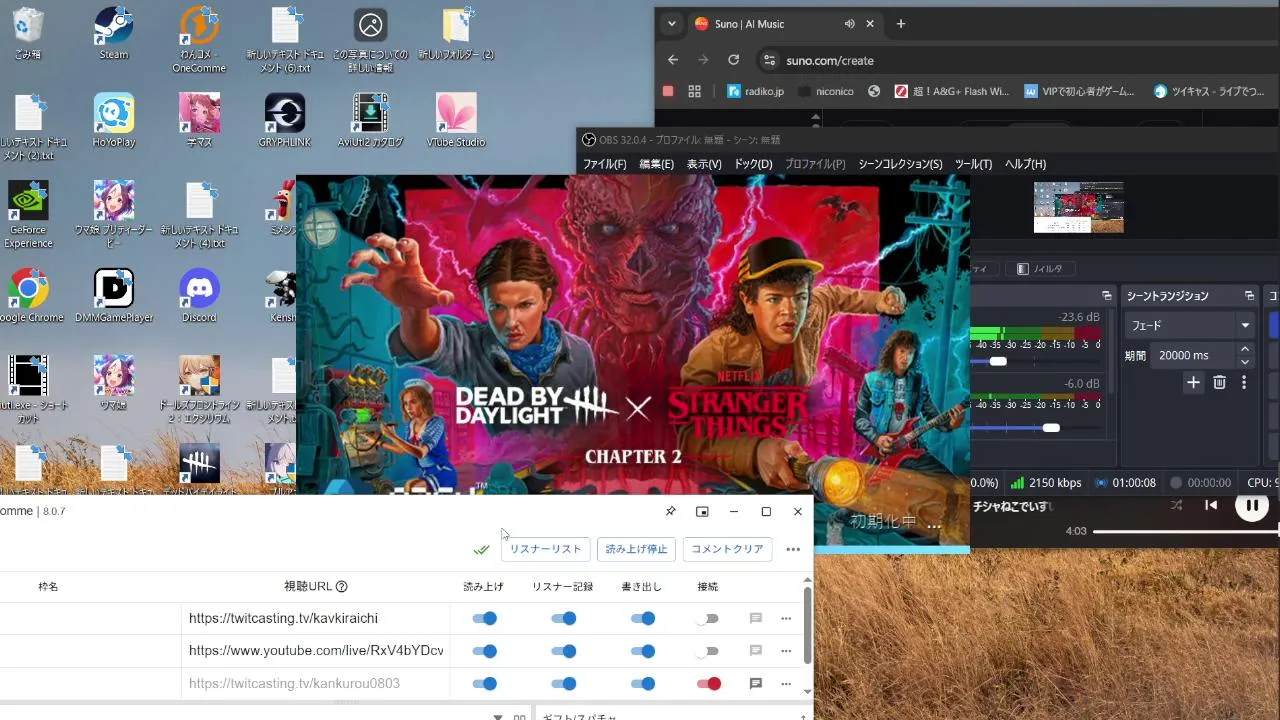Disconnect 接続 toggle for kankurou0803 row
The image size is (1280, 720).
click(x=709, y=684)
